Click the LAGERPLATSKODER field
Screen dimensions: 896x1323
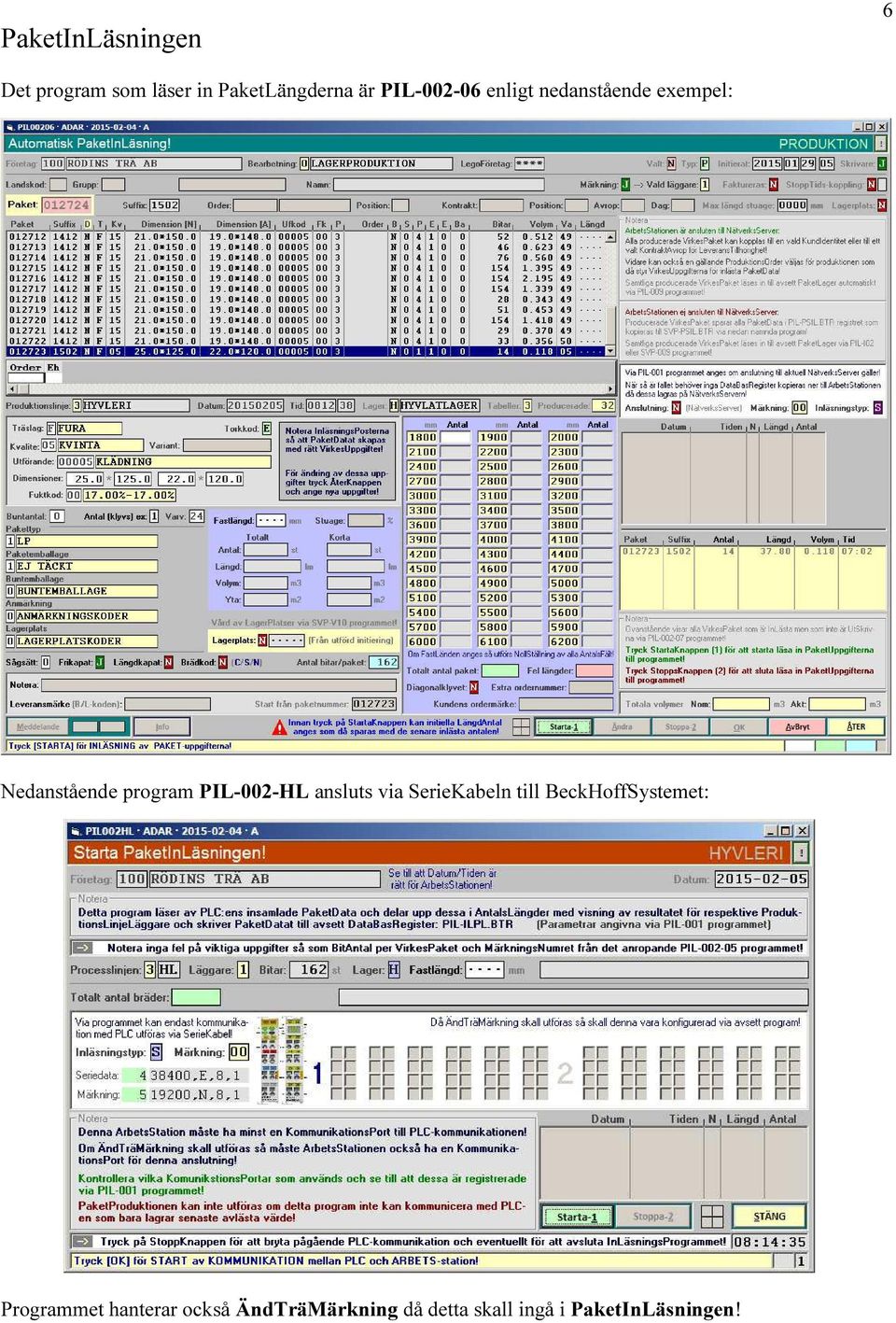click(86, 641)
